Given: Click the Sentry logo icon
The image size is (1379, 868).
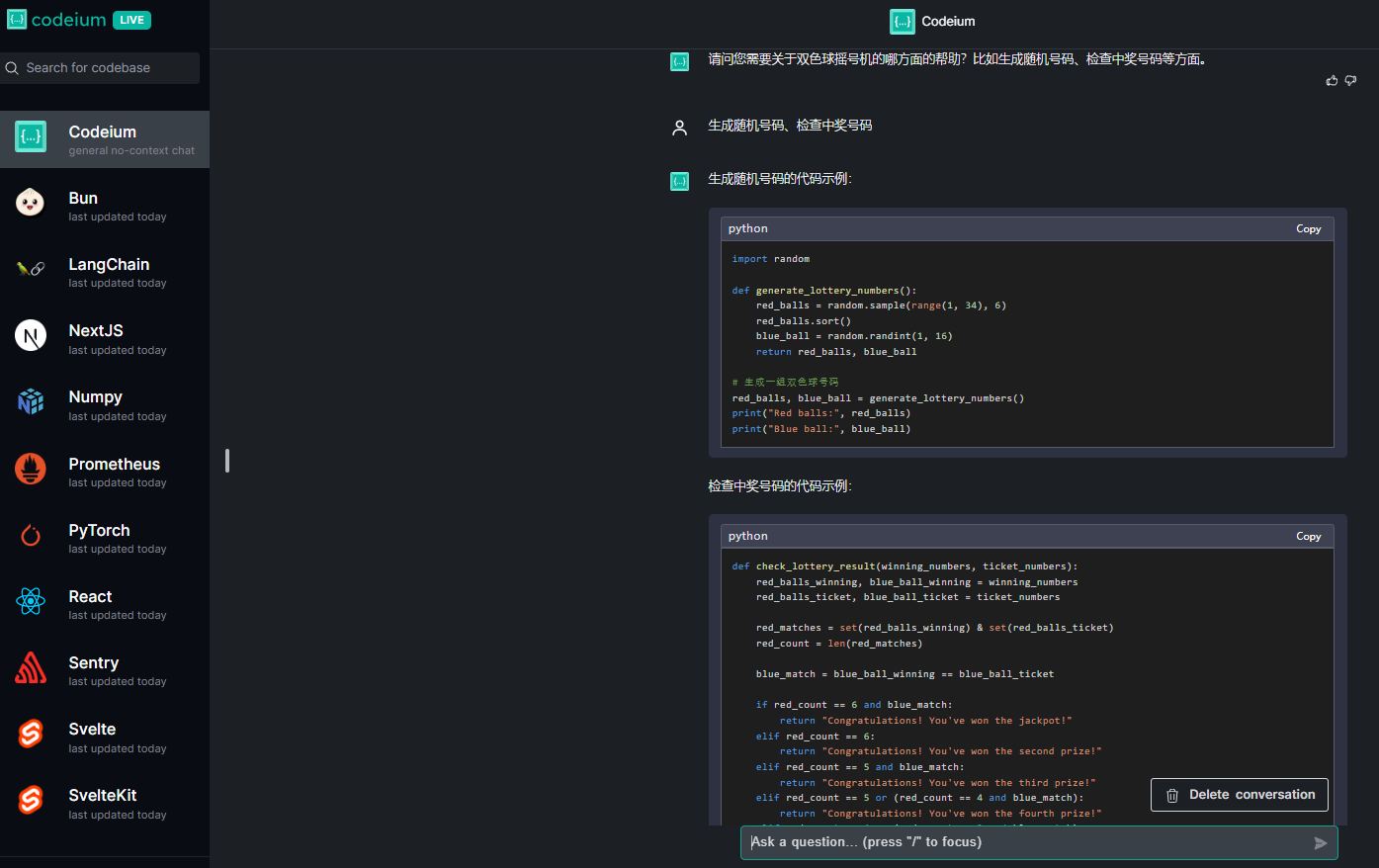Looking at the screenshot, I should [31, 668].
